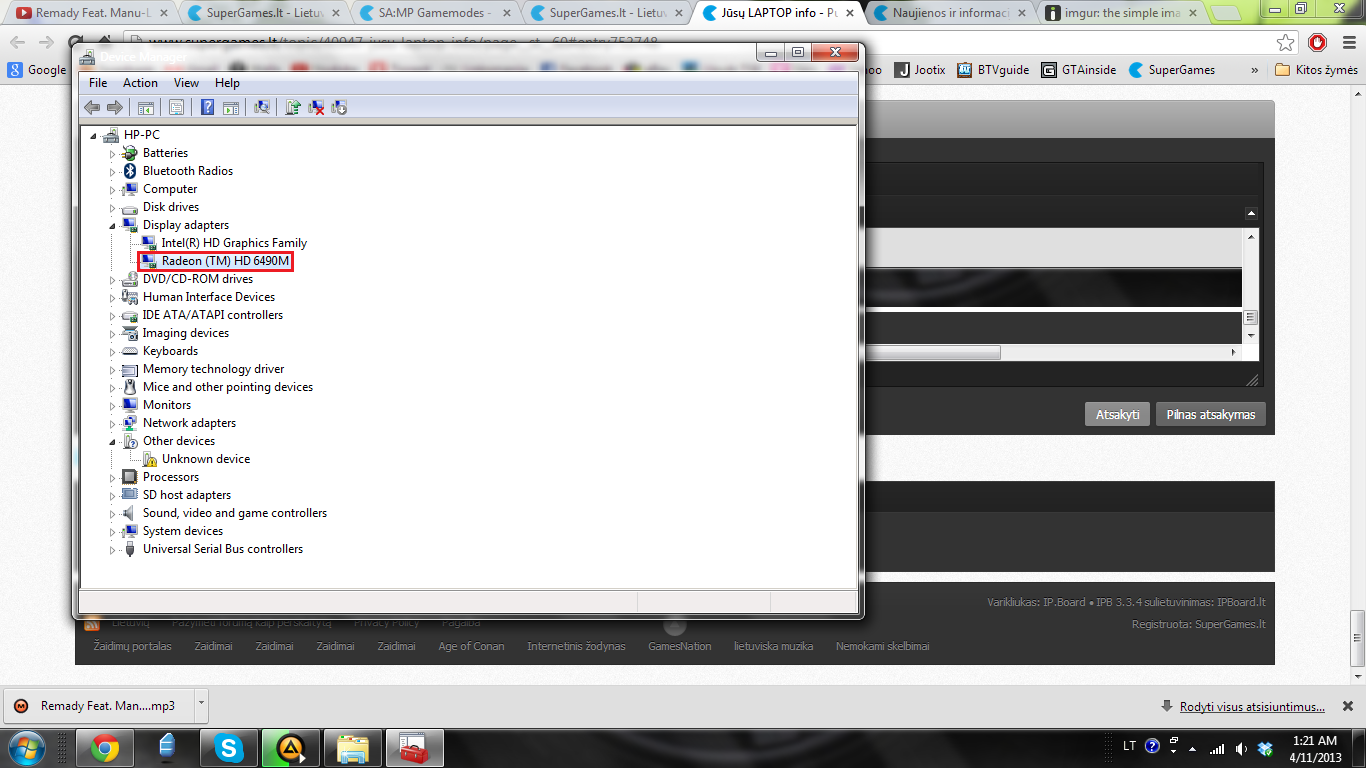Click the Forward arrow in Device Manager toolbar
Viewport: 1370px width, 773px height.
[114, 107]
